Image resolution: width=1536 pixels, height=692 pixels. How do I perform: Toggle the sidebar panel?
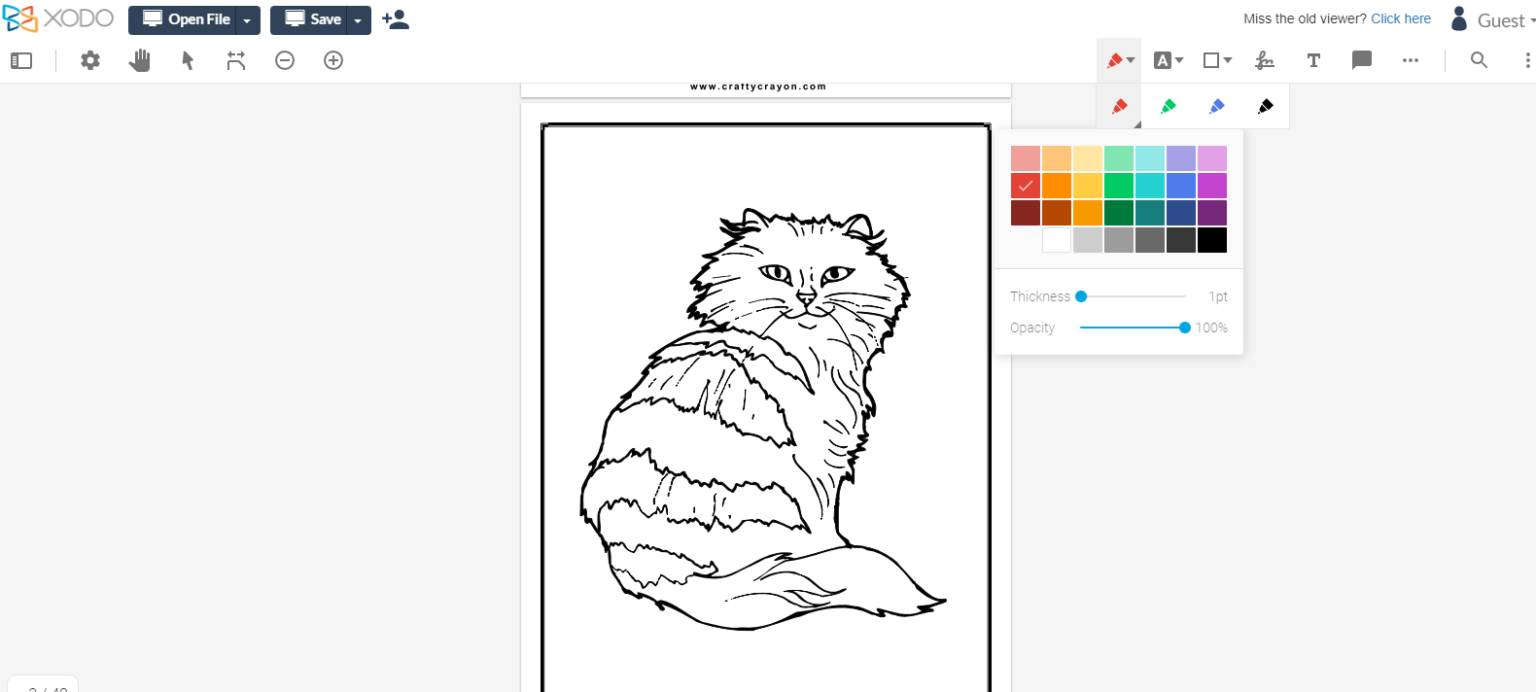21,60
